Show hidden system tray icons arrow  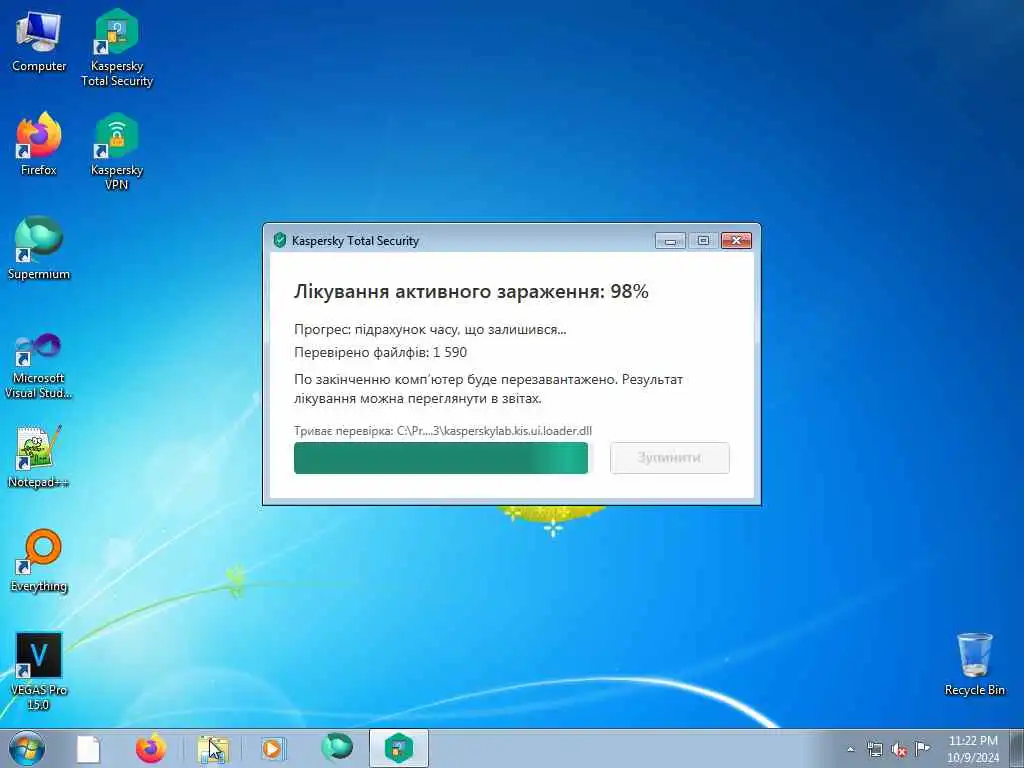[850, 750]
